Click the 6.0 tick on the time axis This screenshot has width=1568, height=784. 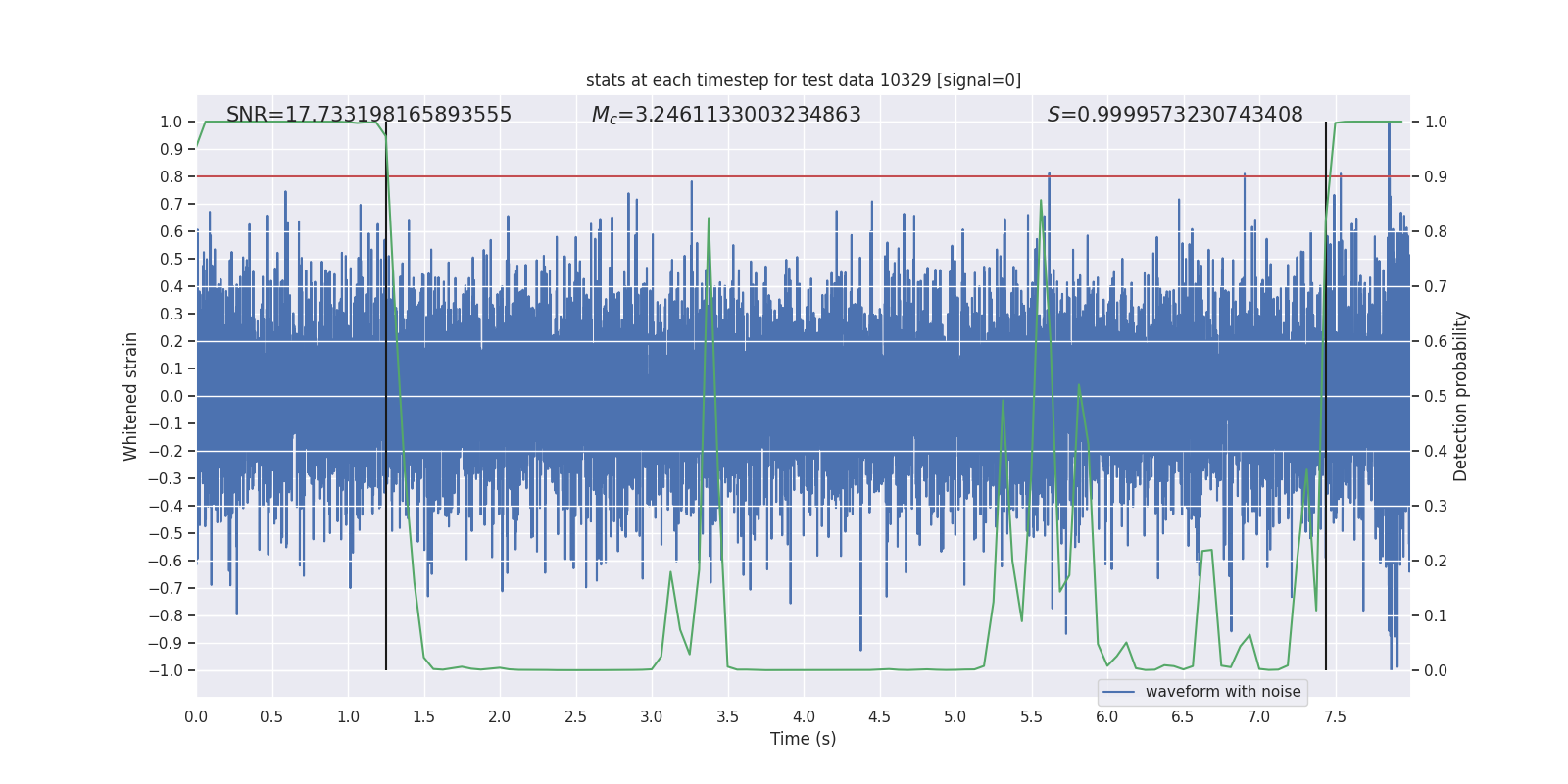pyautogui.click(x=1107, y=716)
